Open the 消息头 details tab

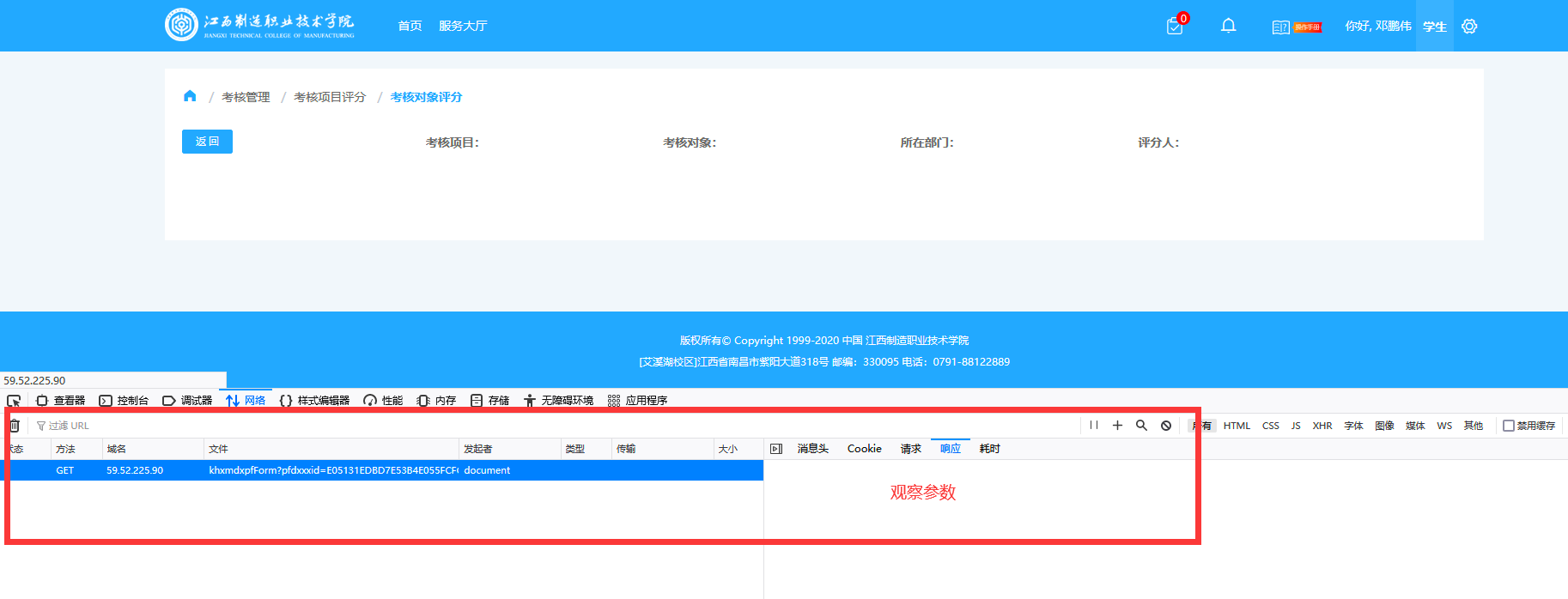click(812, 449)
